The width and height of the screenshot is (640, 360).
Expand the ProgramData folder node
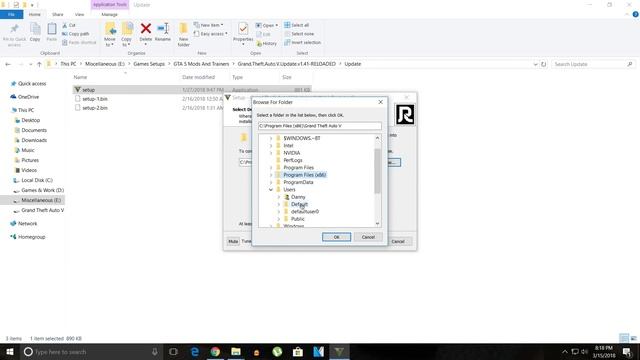click(271, 182)
